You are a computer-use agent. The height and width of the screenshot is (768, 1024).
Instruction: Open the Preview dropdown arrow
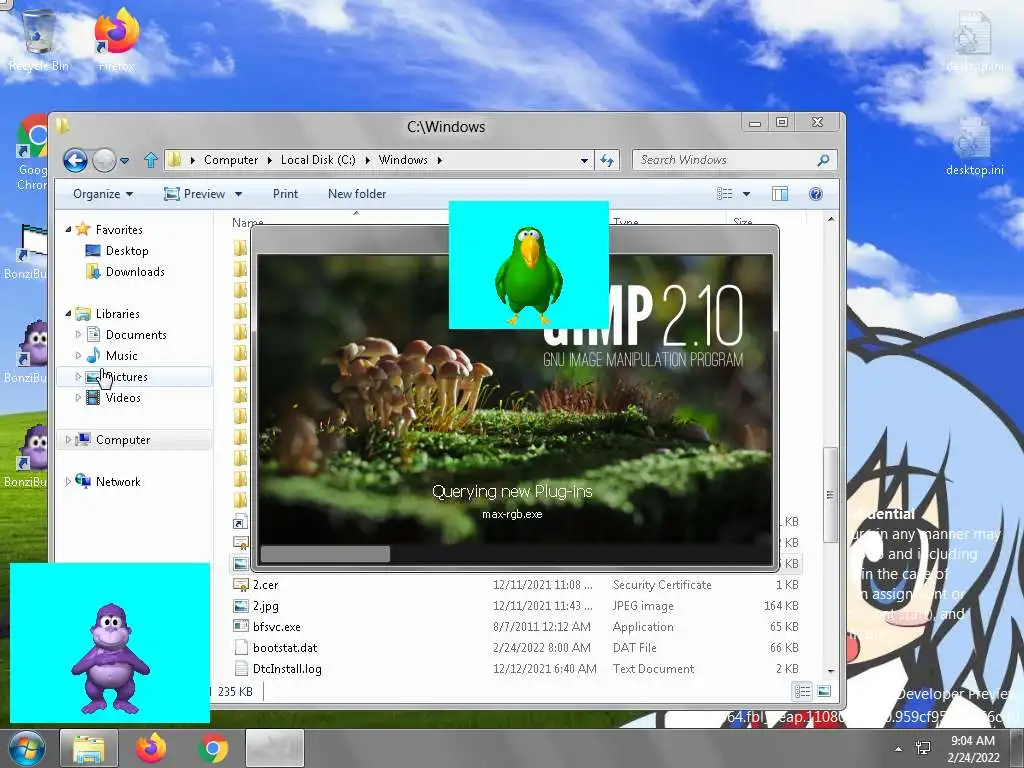(x=238, y=195)
